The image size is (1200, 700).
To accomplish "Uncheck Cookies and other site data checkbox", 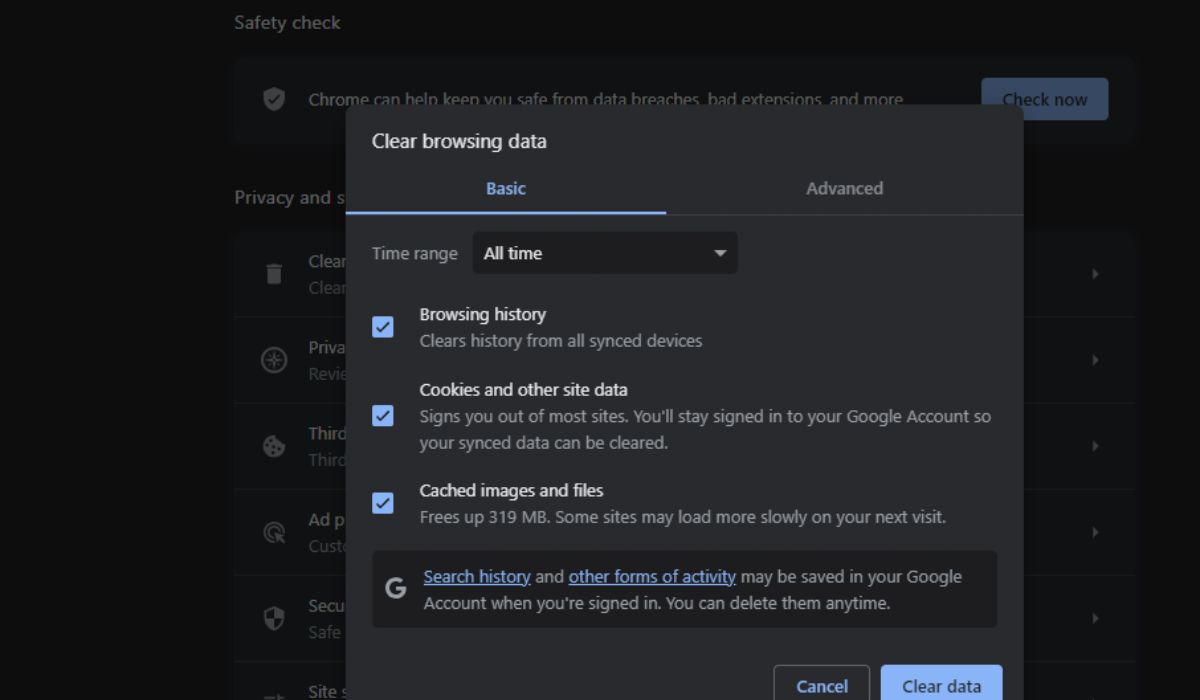I will (x=383, y=415).
